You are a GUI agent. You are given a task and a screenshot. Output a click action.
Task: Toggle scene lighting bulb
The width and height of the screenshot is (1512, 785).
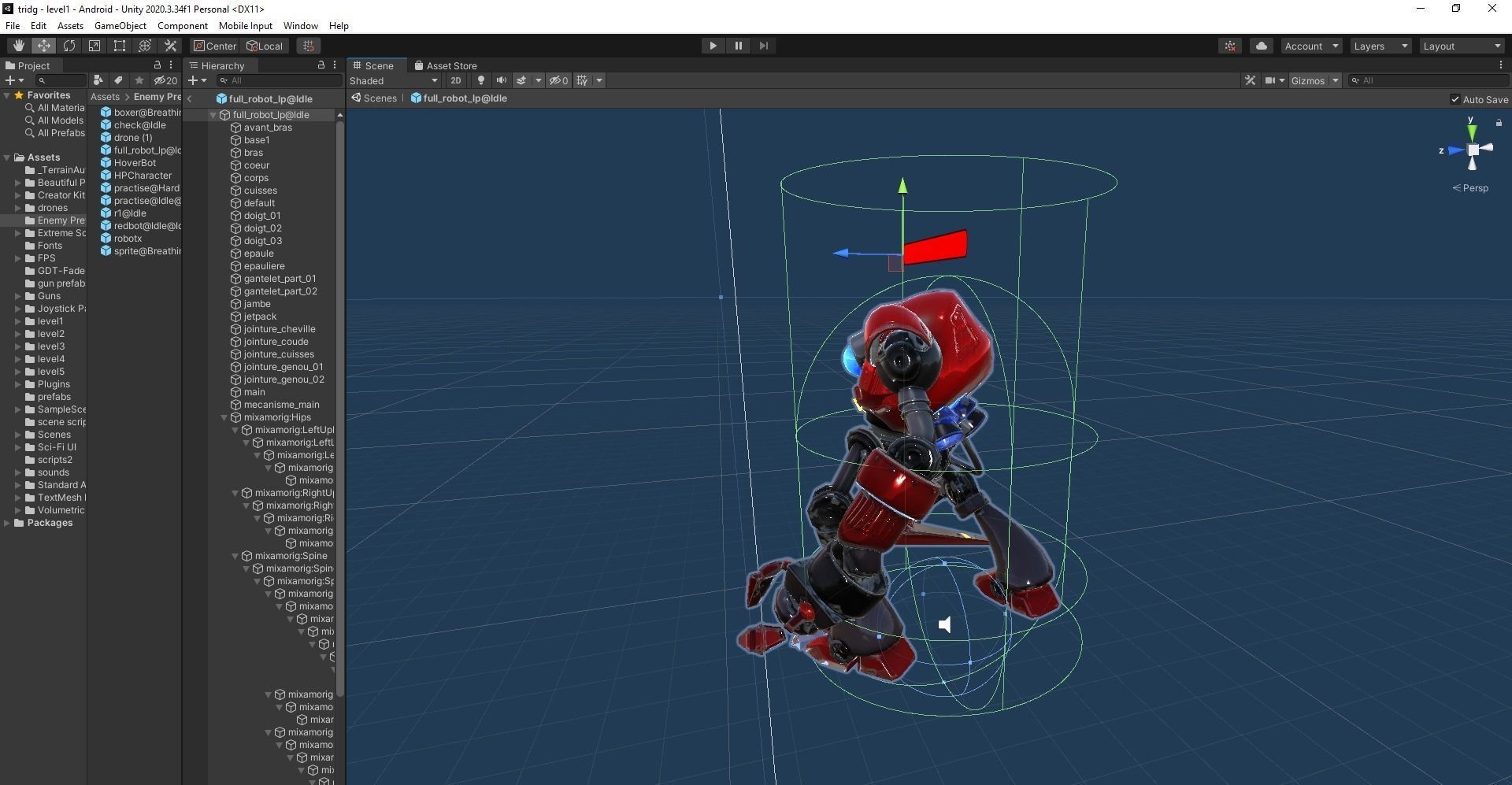(480, 80)
